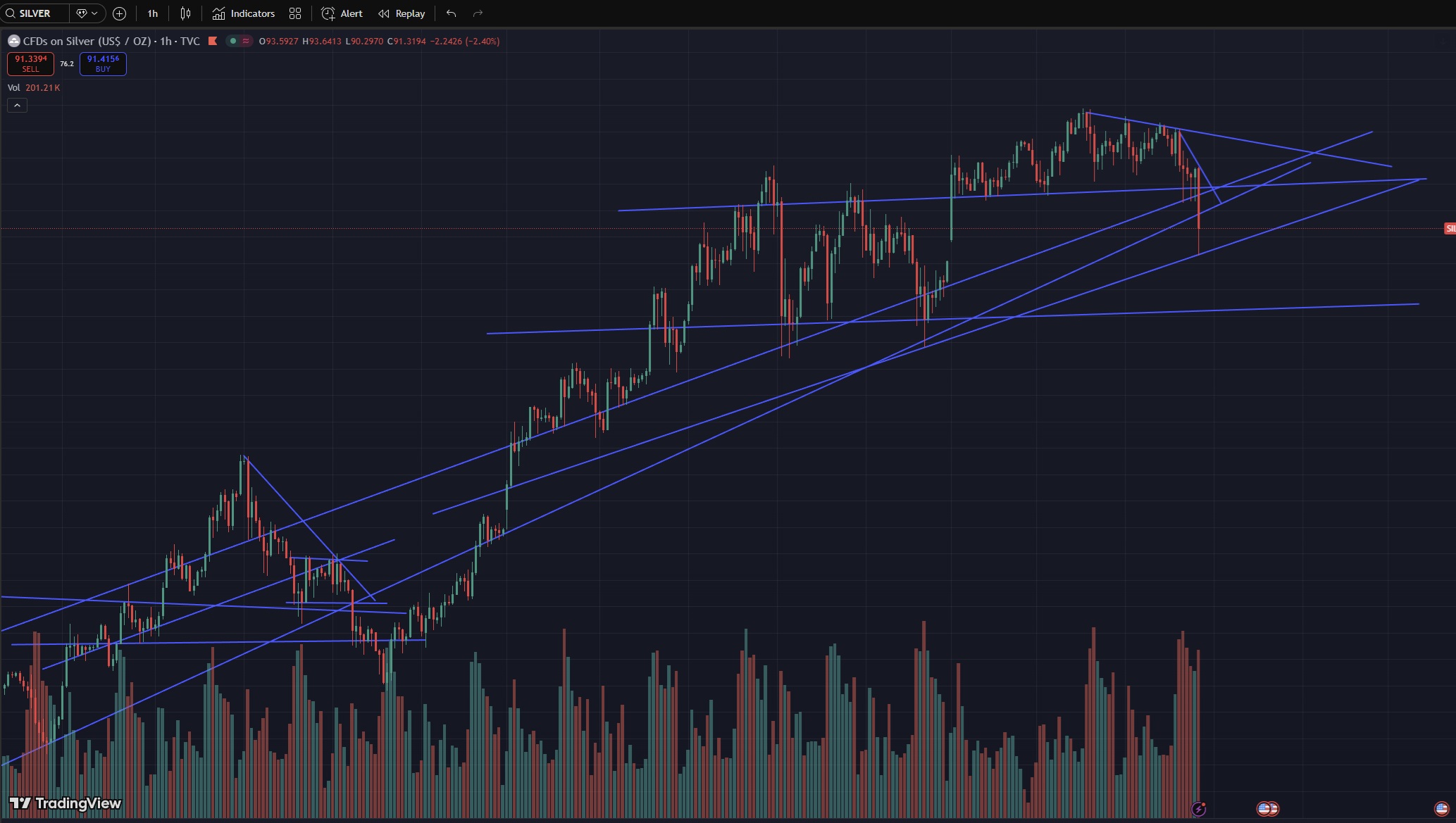
Task: Create a new Alert
Action: (342, 13)
